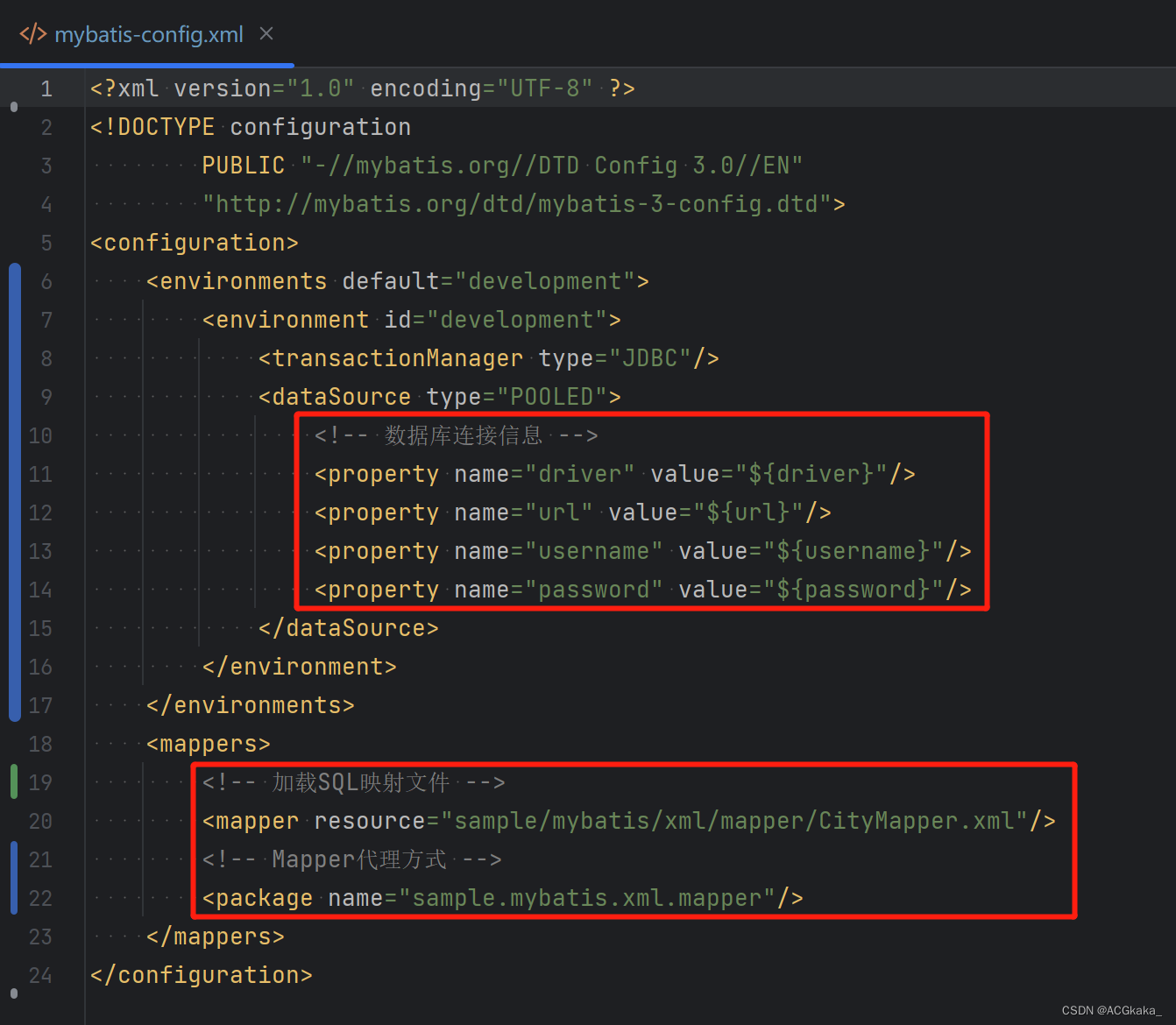
Task: Click the closing </environment> tag
Action: [300, 667]
